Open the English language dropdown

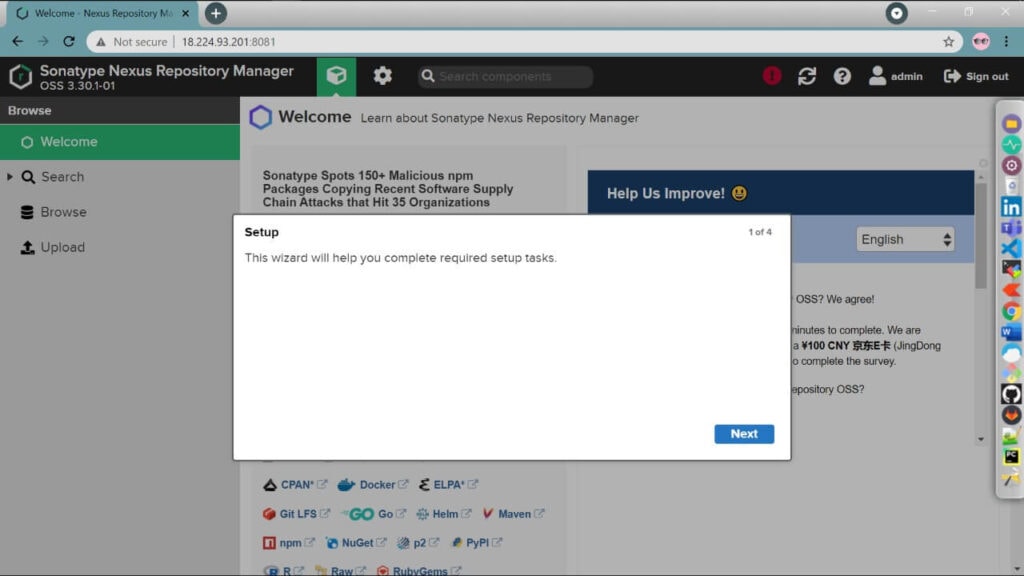904,240
